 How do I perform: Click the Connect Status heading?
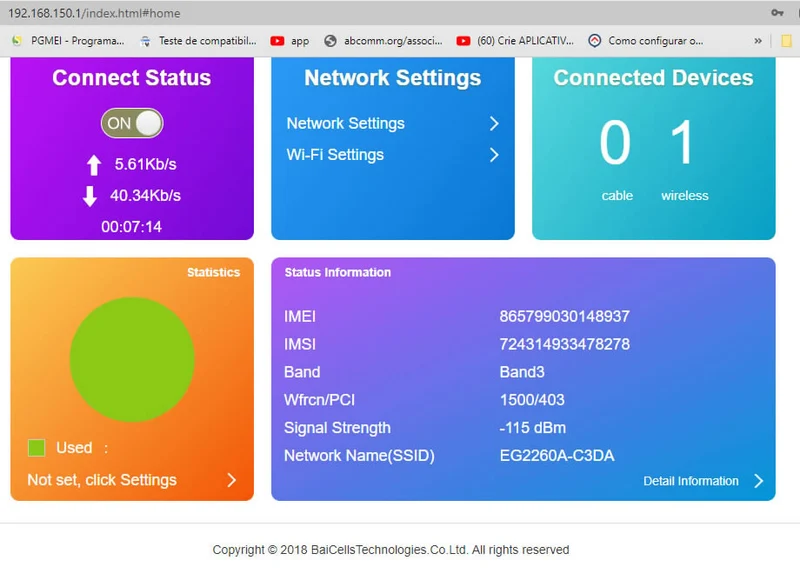click(132, 78)
